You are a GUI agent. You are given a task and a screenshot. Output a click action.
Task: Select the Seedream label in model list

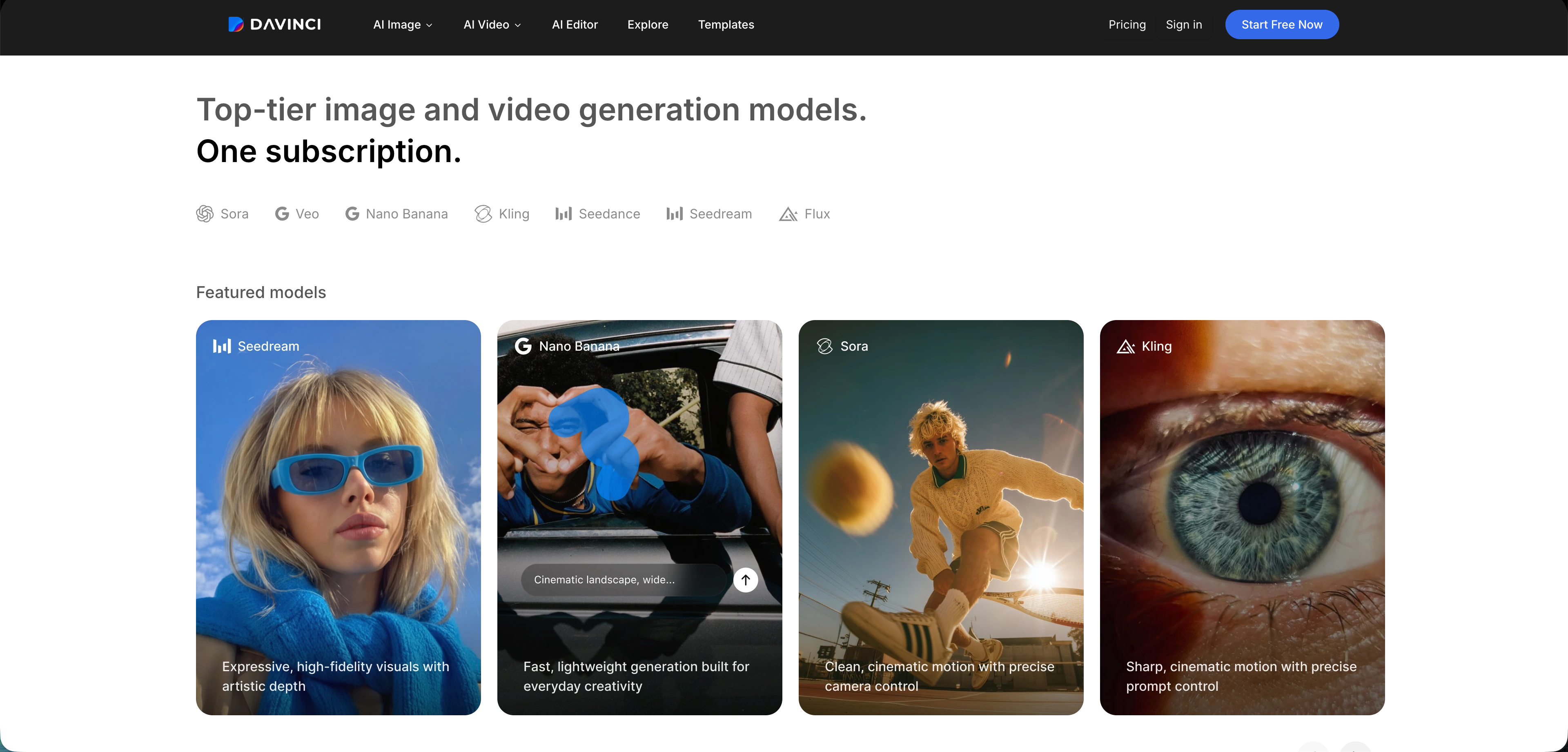click(x=721, y=214)
